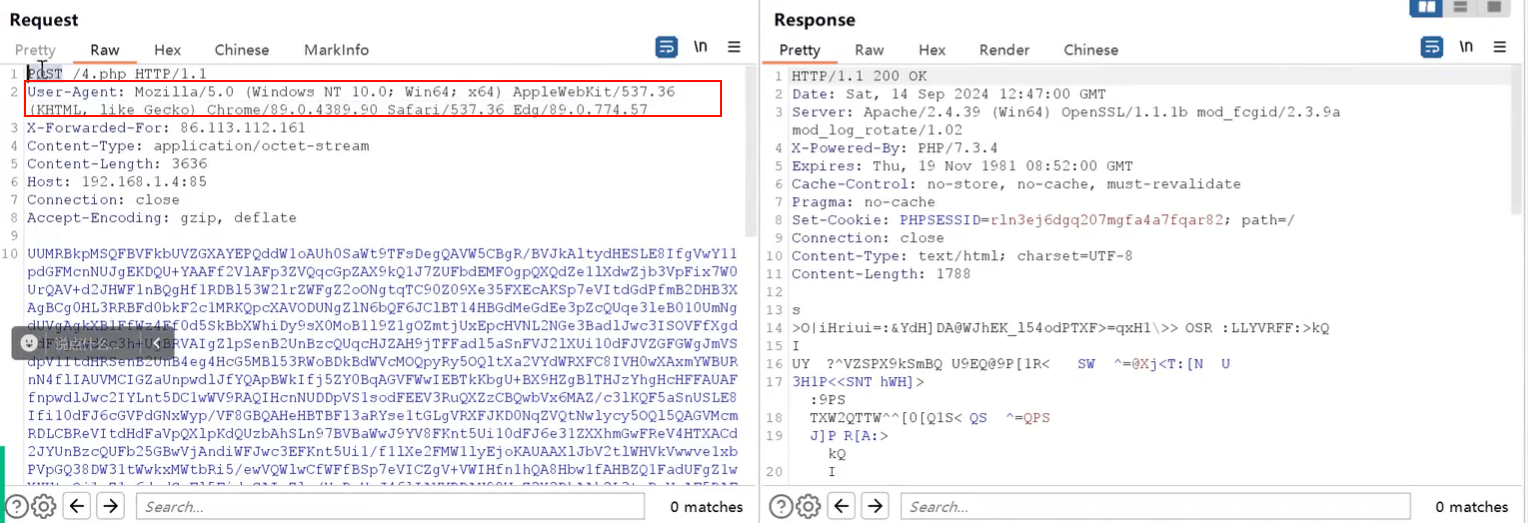1528x523 pixels.
Task: Click the 'HTTP/1.1 200 OK' response status line
Action: click(859, 76)
